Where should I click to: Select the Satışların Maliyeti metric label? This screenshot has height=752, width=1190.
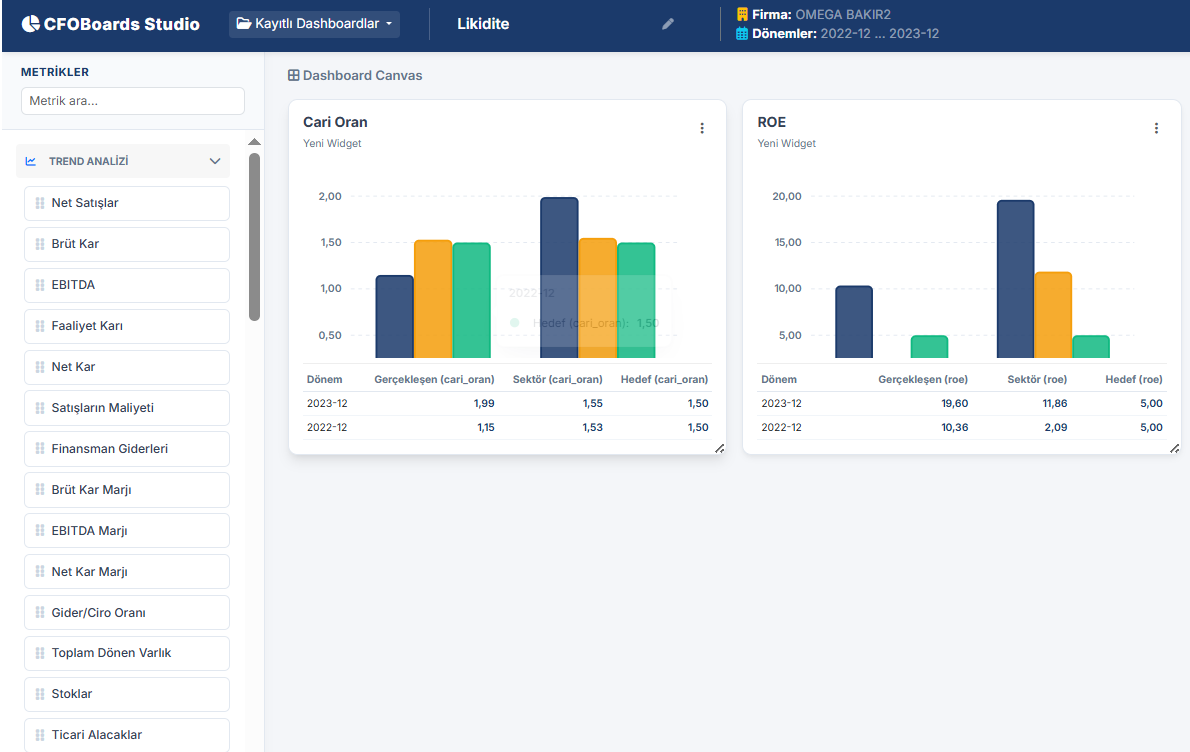(x=102, y=407)
